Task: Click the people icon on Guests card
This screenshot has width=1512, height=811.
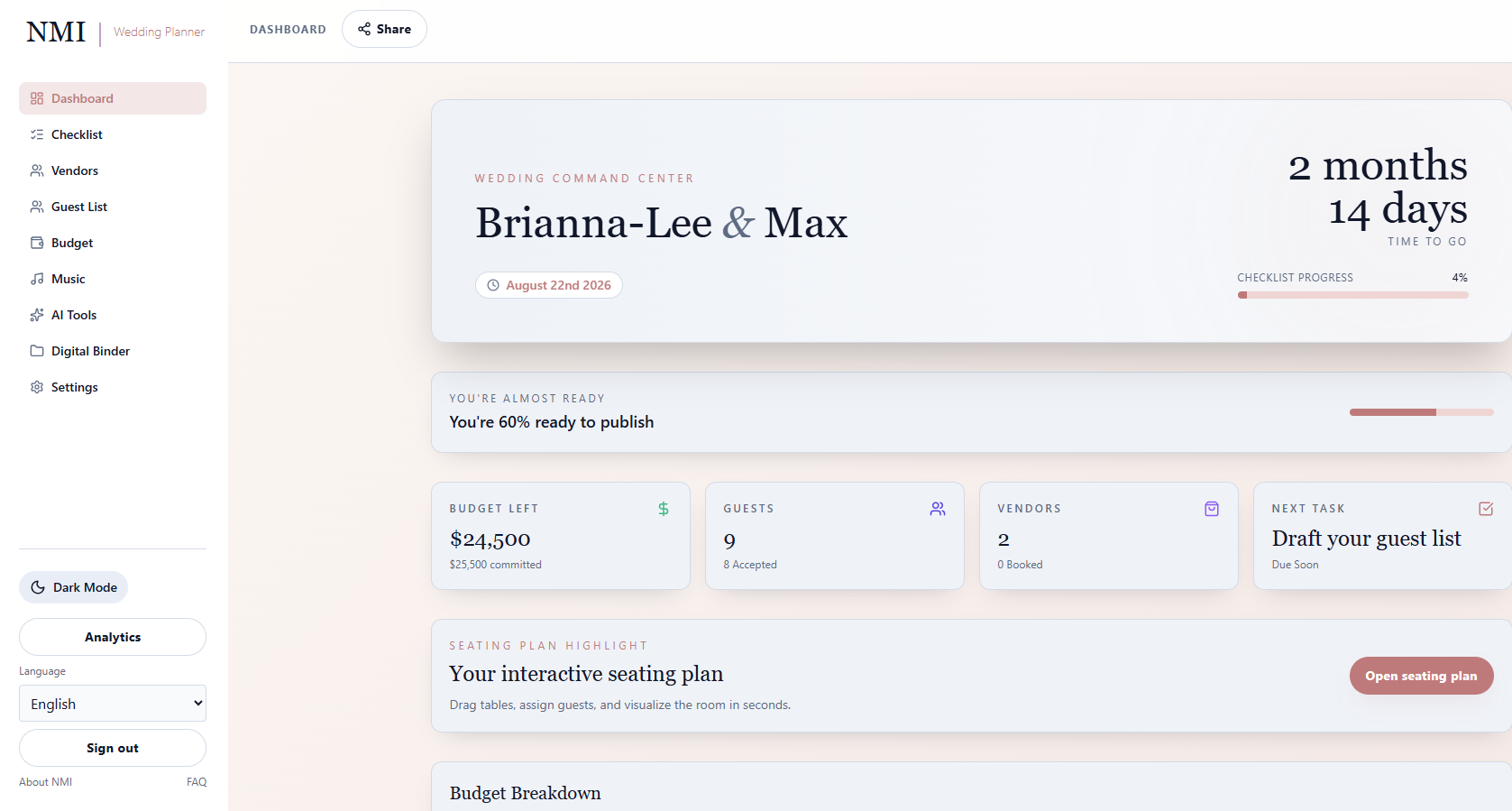Action: [938, 509]
